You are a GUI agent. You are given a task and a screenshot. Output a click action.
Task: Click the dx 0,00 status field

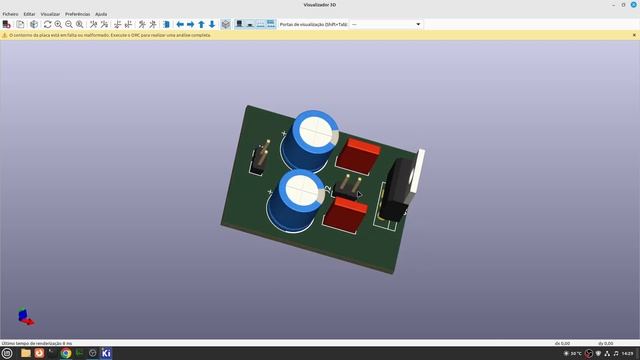tap(562, 343)
